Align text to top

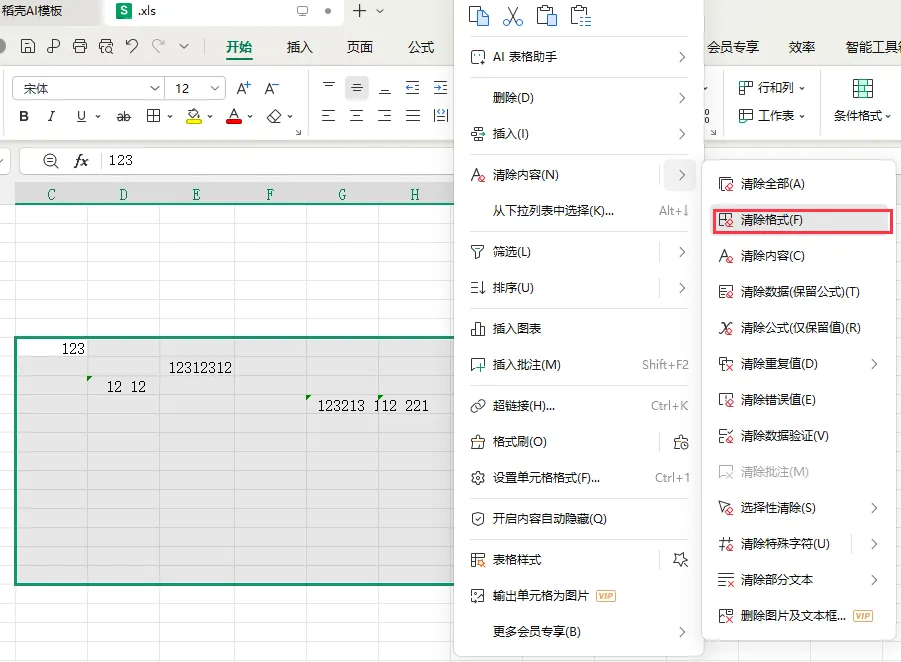click(329, 88)
